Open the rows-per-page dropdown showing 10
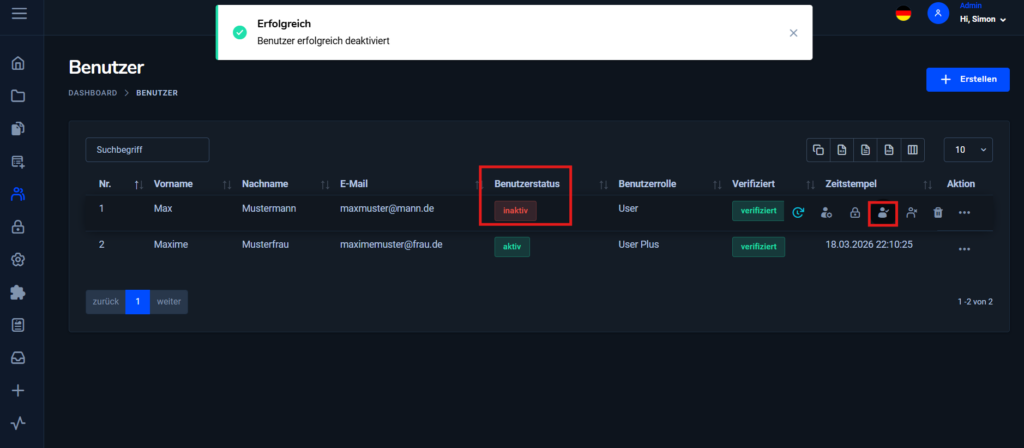The height and width of the screenshot is (448, 1024). point(968,150)
